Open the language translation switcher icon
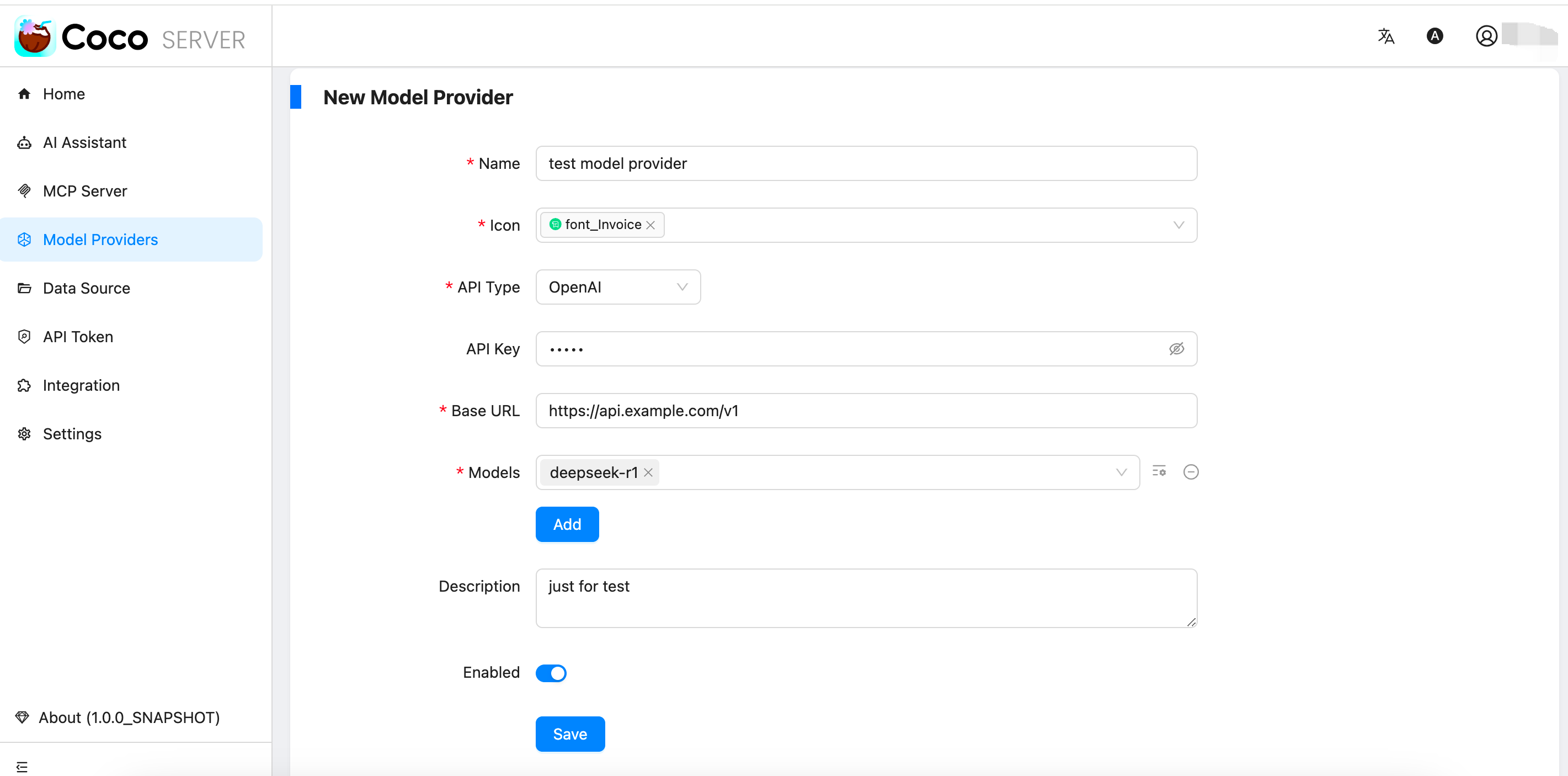1568x776 pixels. tap(1386, 36)
